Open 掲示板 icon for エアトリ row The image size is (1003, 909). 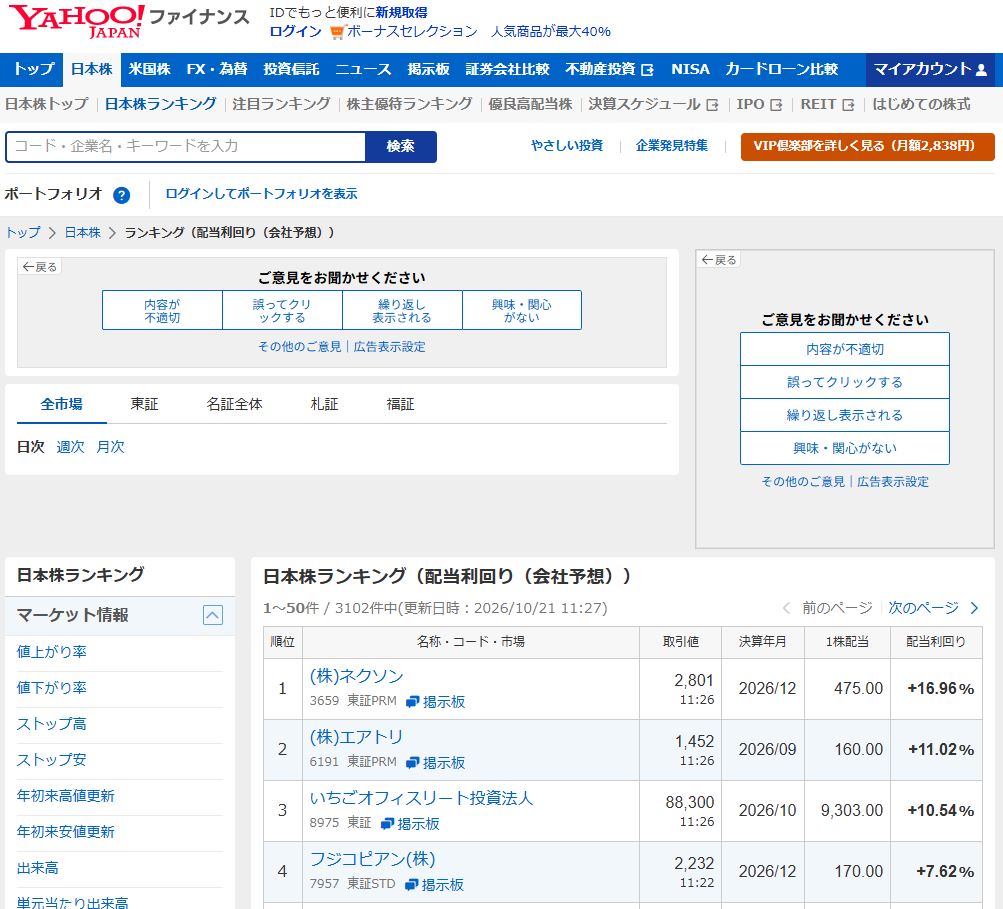click(x=413, y=763)
